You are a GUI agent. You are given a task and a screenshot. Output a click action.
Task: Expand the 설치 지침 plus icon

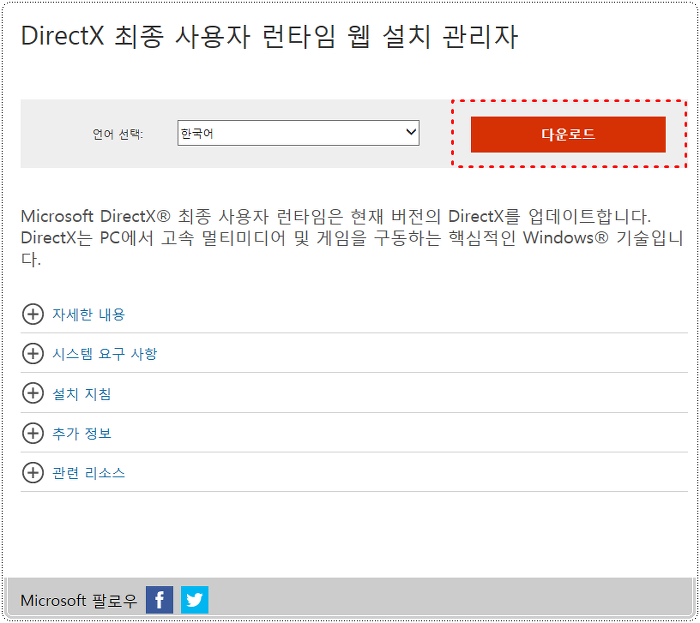[x=33, y=393]
